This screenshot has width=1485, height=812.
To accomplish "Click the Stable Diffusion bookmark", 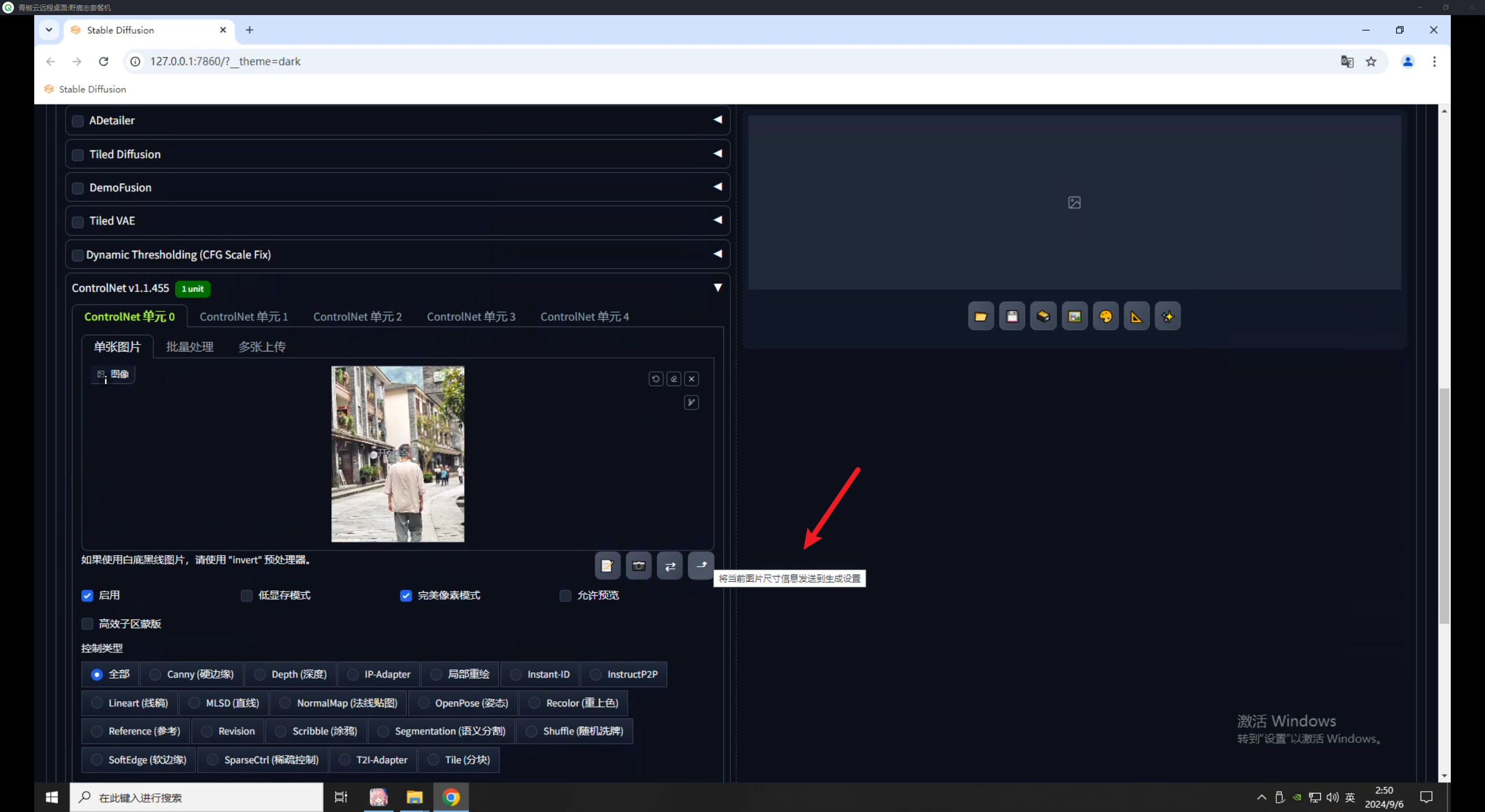I will 85,89.
